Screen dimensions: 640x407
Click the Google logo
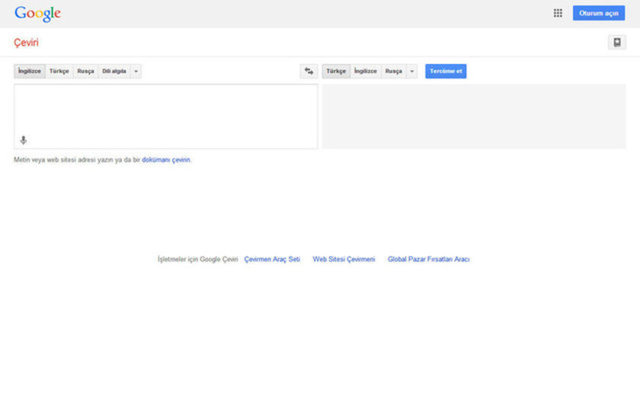(37, 14)
